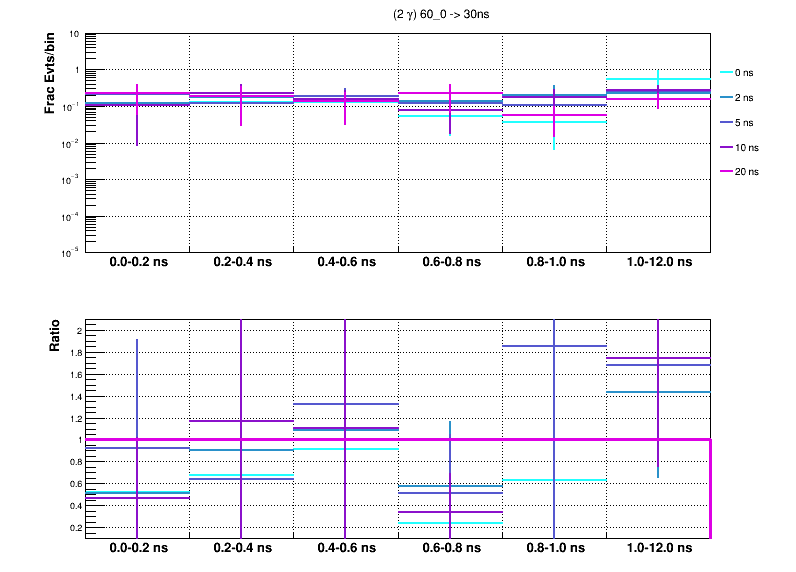The height and width of the screenshot is (572, 796).
Task: Select the 5 ns legend entry label
Action: coord(746,122)
